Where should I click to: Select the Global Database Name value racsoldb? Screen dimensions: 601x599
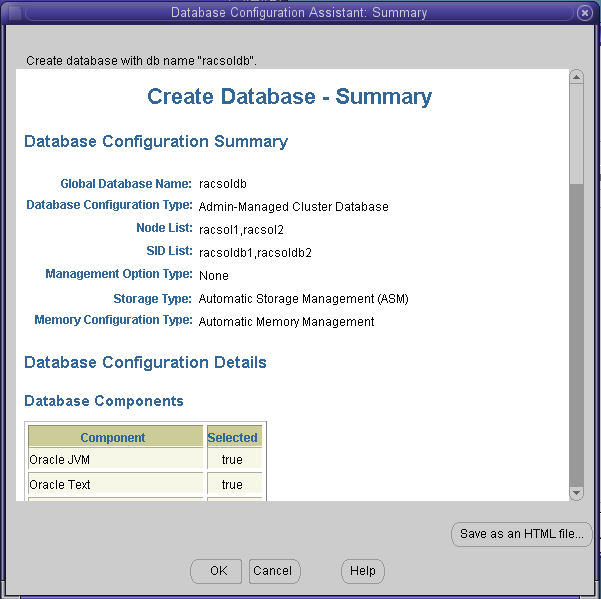point(223,184)
